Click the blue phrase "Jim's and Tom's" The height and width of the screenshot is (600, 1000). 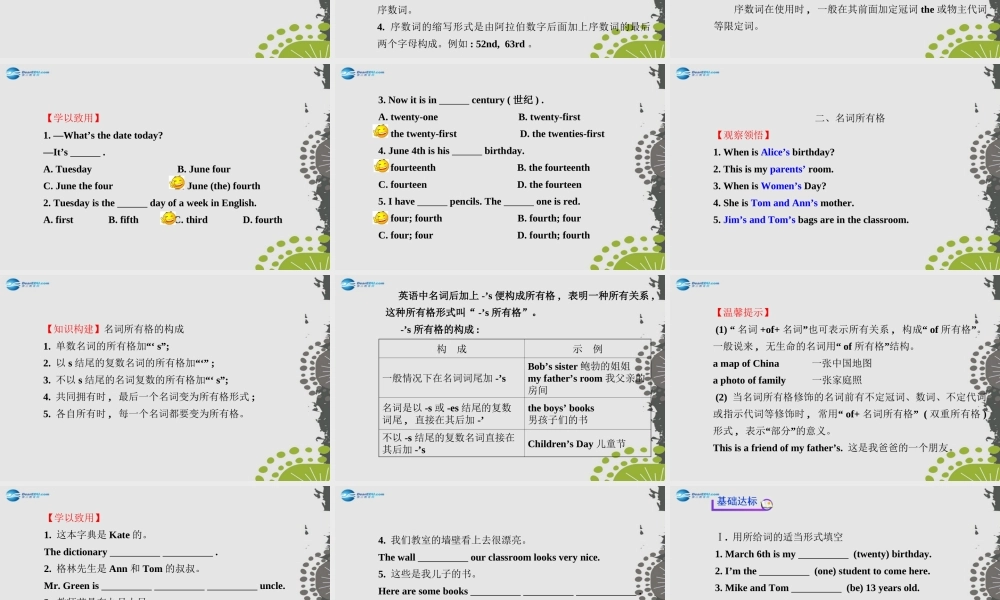(759, 220)
